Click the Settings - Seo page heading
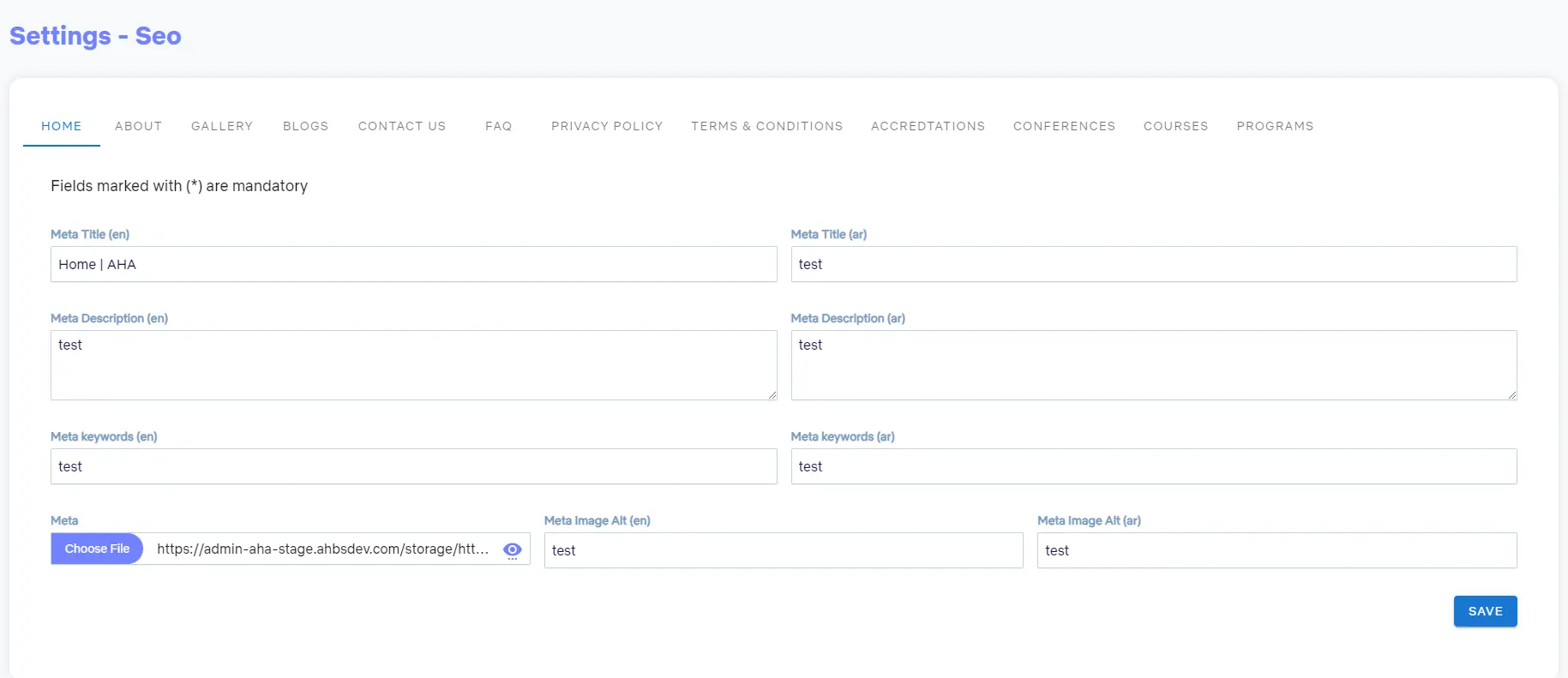Screen dimensions: 1568x678 95,36
